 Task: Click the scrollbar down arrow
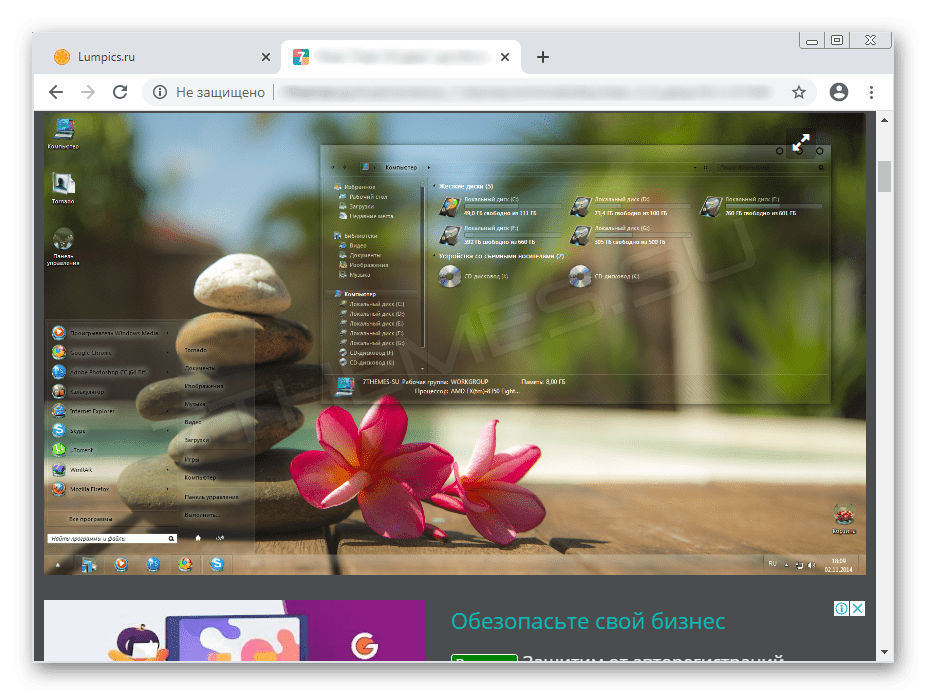884,653
